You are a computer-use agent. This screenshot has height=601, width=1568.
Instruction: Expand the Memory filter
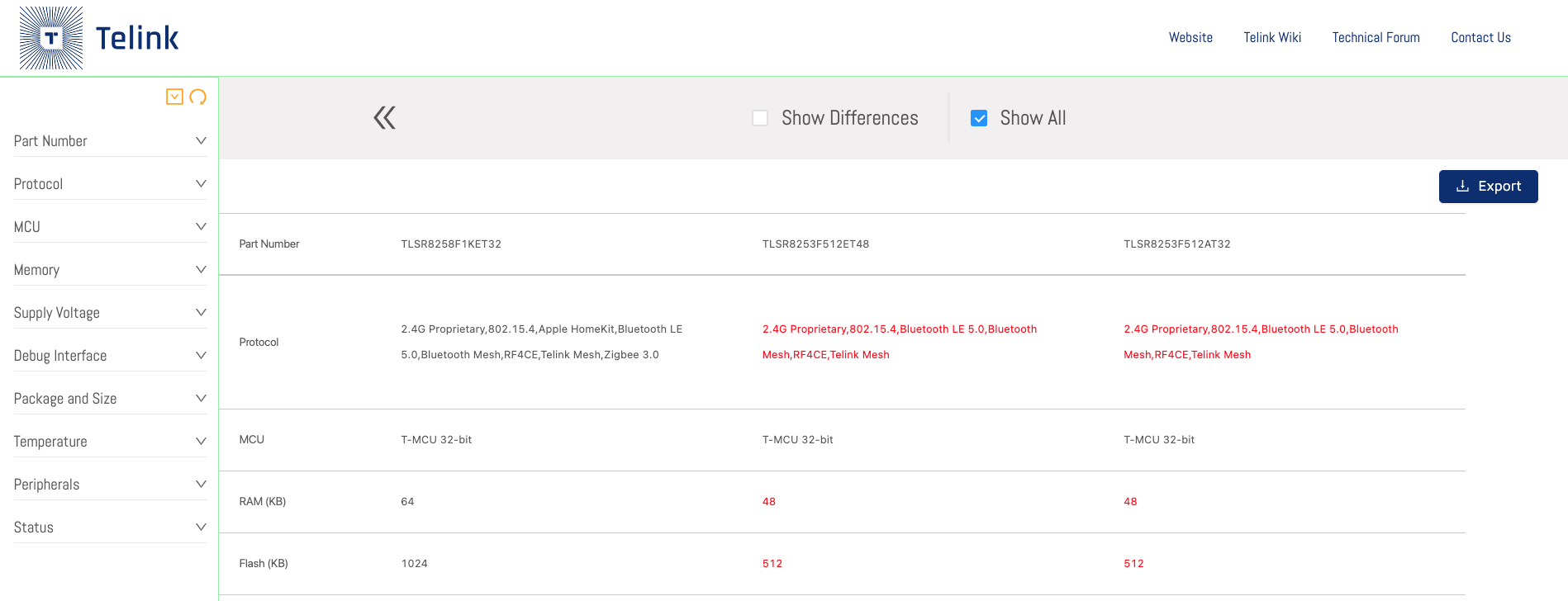(110, 270)
